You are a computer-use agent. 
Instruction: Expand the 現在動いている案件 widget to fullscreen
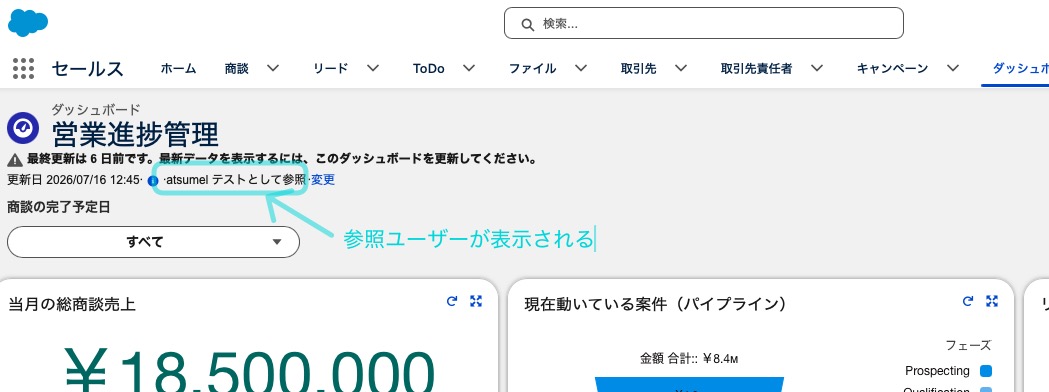(992, 301)
